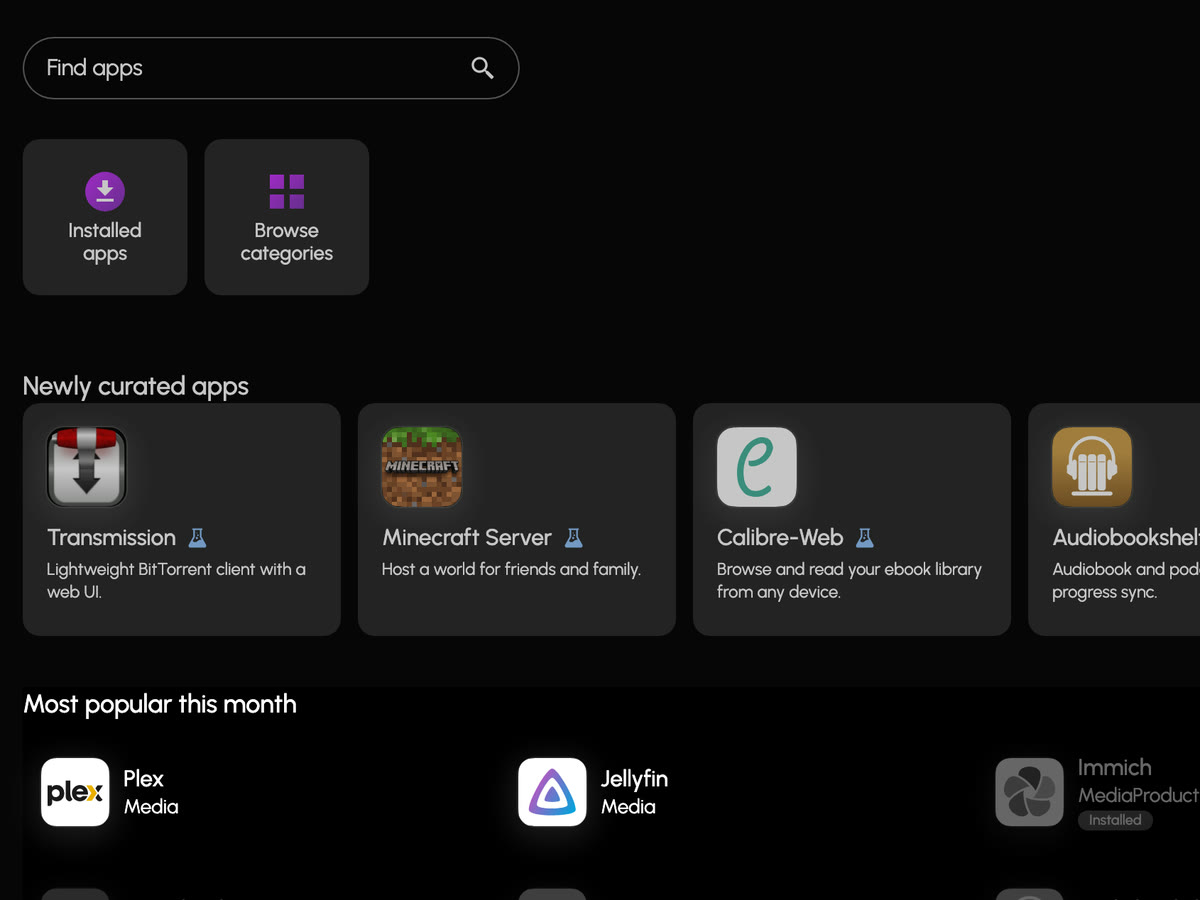
Task: Open the Browse categories tile
Action: point(287,217)
